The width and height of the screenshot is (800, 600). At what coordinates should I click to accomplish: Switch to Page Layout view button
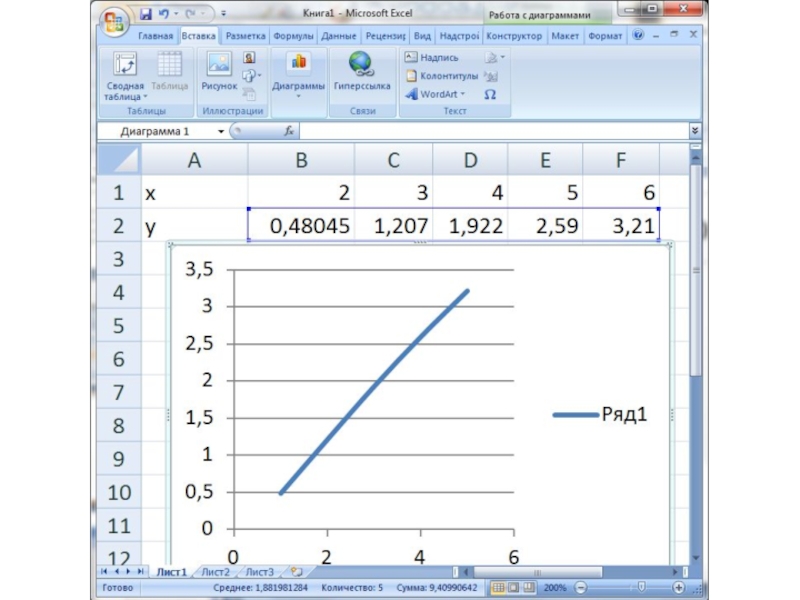[513, 588]
